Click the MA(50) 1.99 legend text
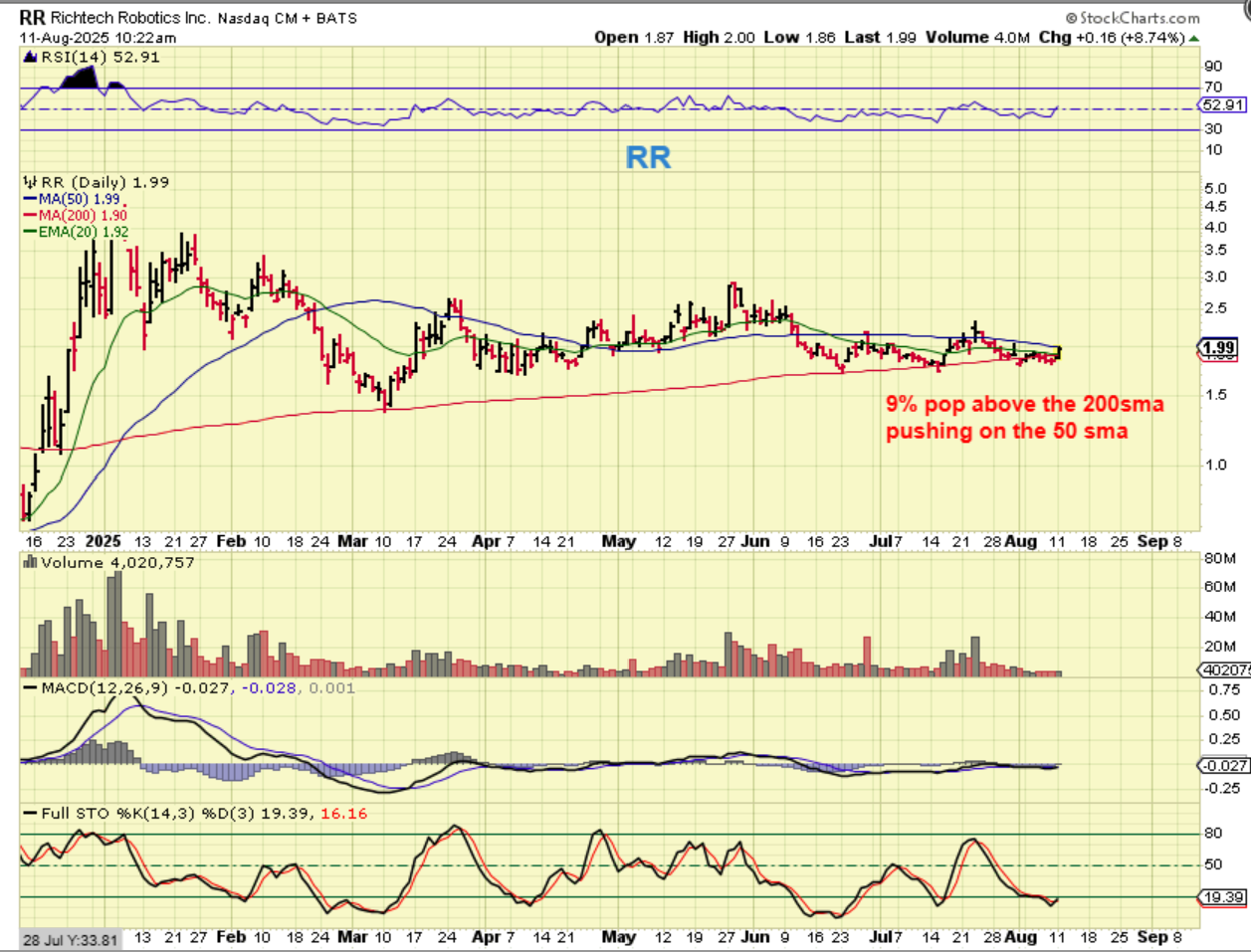The height and width of the screenshot is (952, 1251). (79, 199)
